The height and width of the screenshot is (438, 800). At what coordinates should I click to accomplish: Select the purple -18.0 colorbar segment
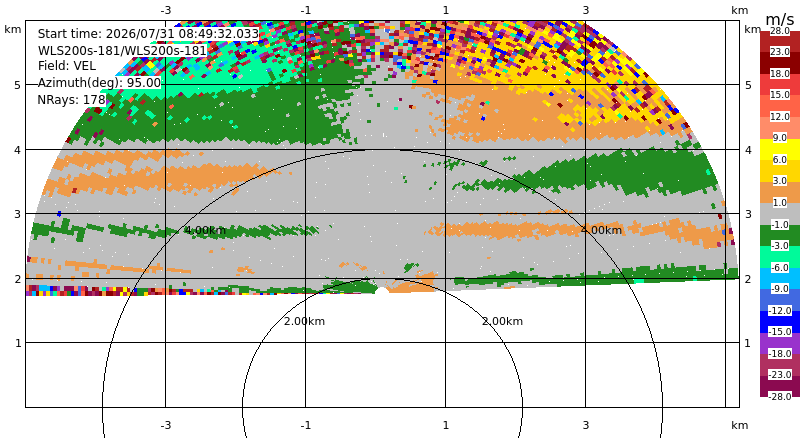(x=780, y=343)
